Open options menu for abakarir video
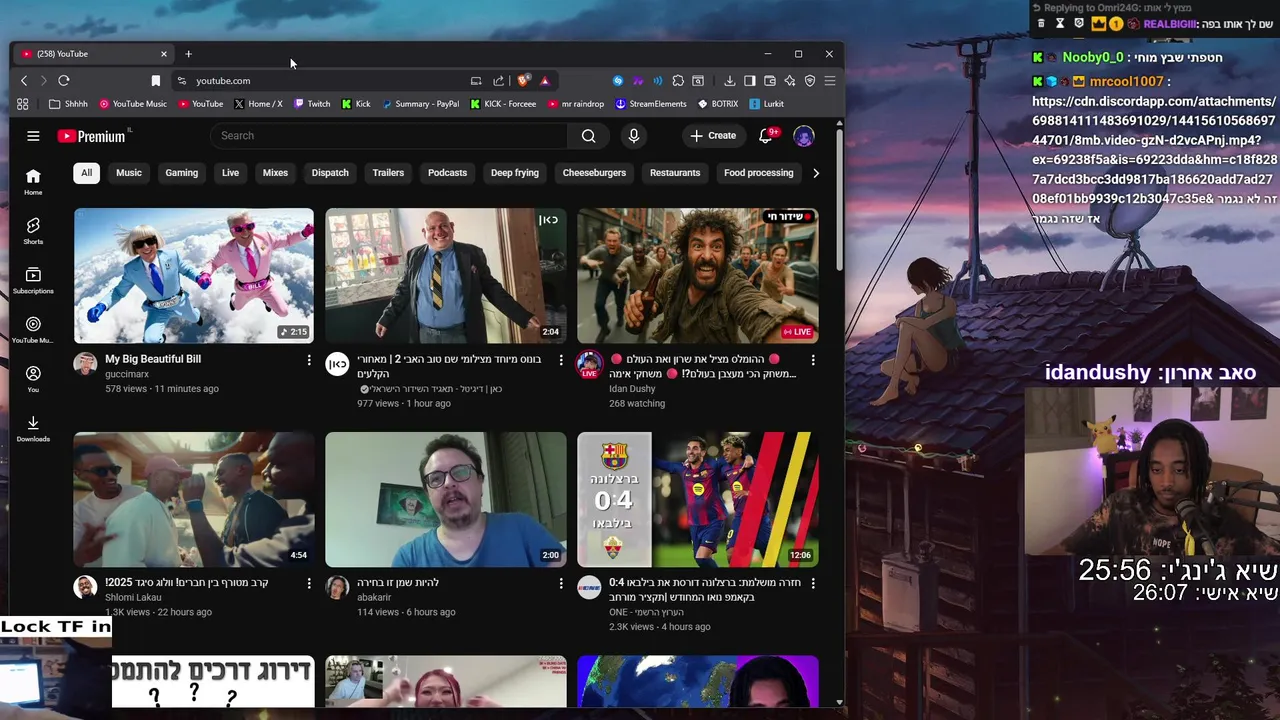 point(560,583)
